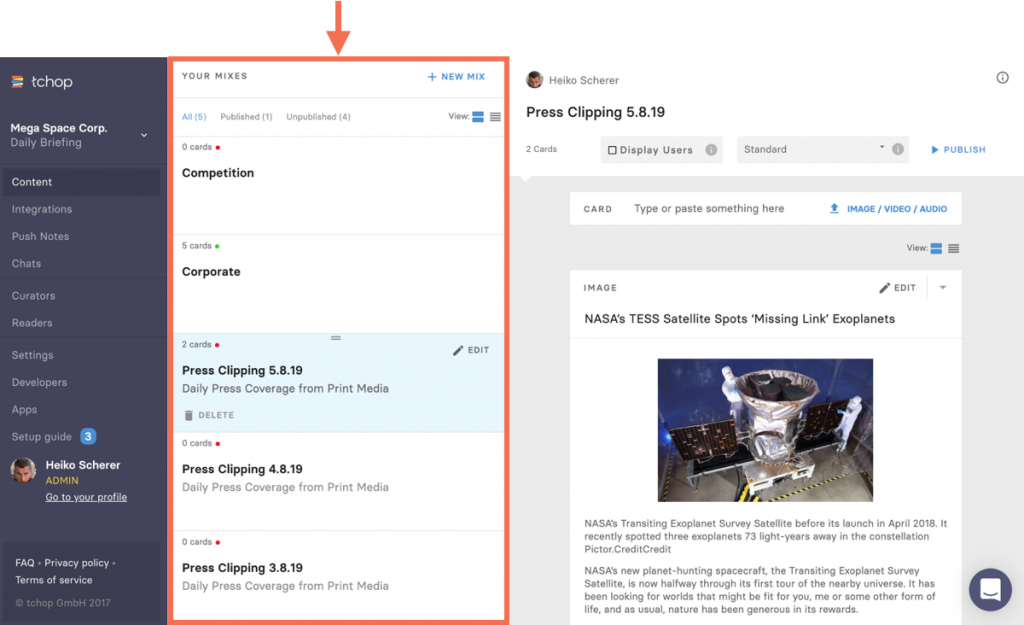The height and width of the screenshot is (625, 1024).
Task: Expand Image card options arrow
Action: click(x=942, y=287)
